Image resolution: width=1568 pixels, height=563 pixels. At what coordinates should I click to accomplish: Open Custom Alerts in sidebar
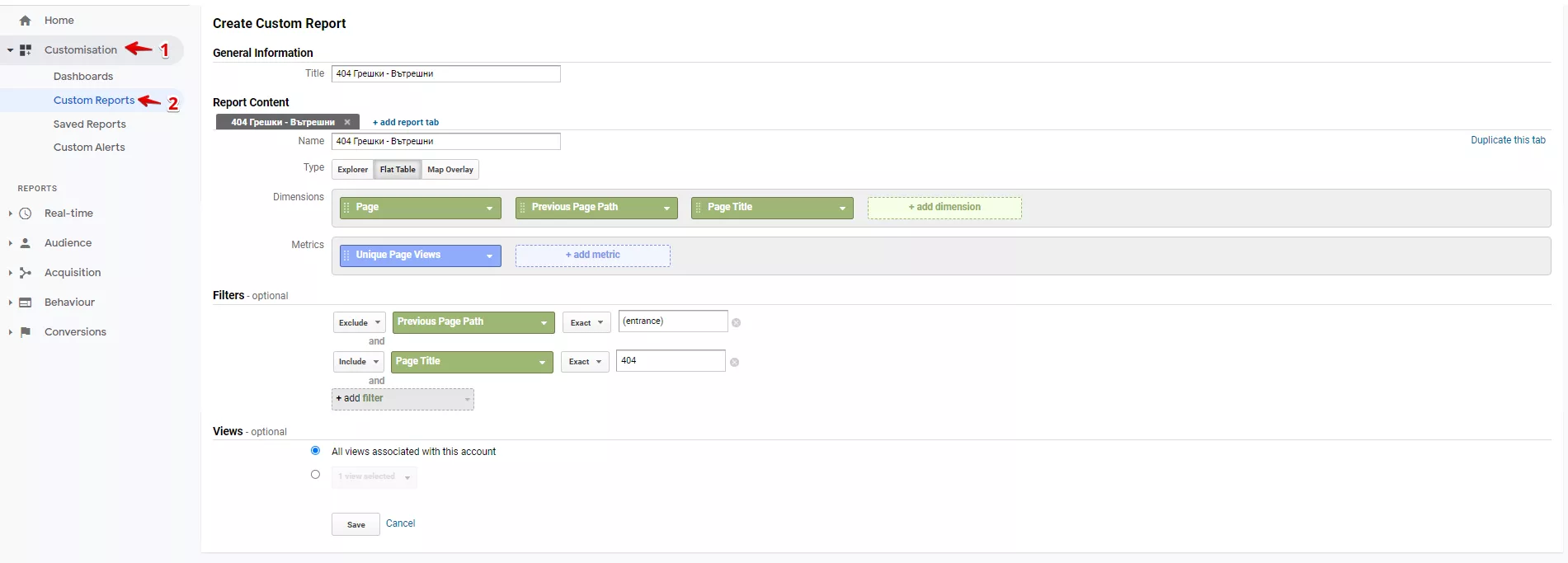click(89, 148)
